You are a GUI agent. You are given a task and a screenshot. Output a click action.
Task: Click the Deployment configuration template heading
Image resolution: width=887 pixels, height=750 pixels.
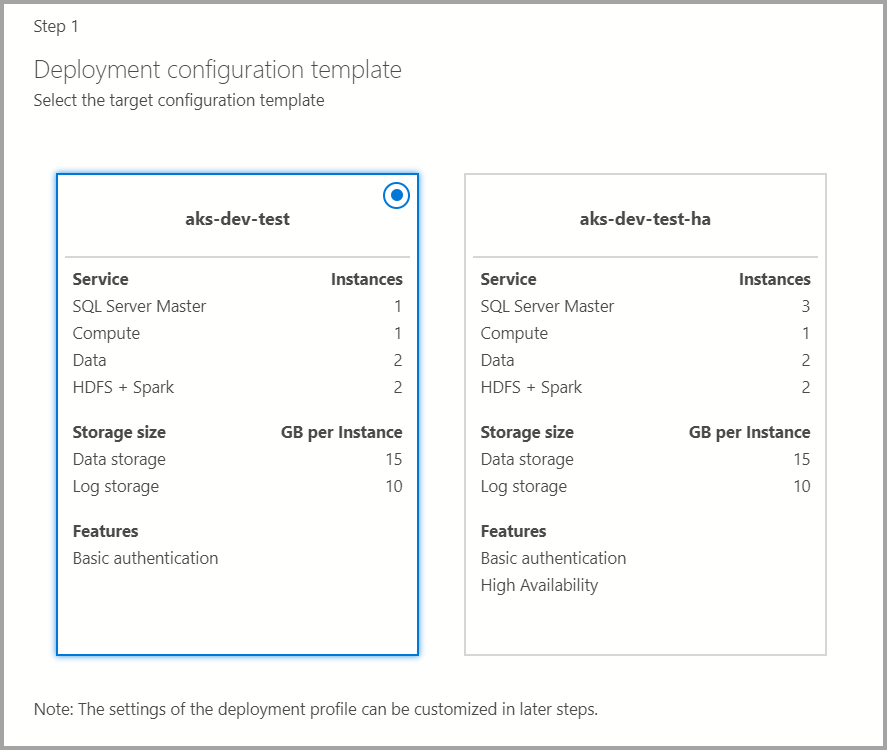[x=217, y=69]
